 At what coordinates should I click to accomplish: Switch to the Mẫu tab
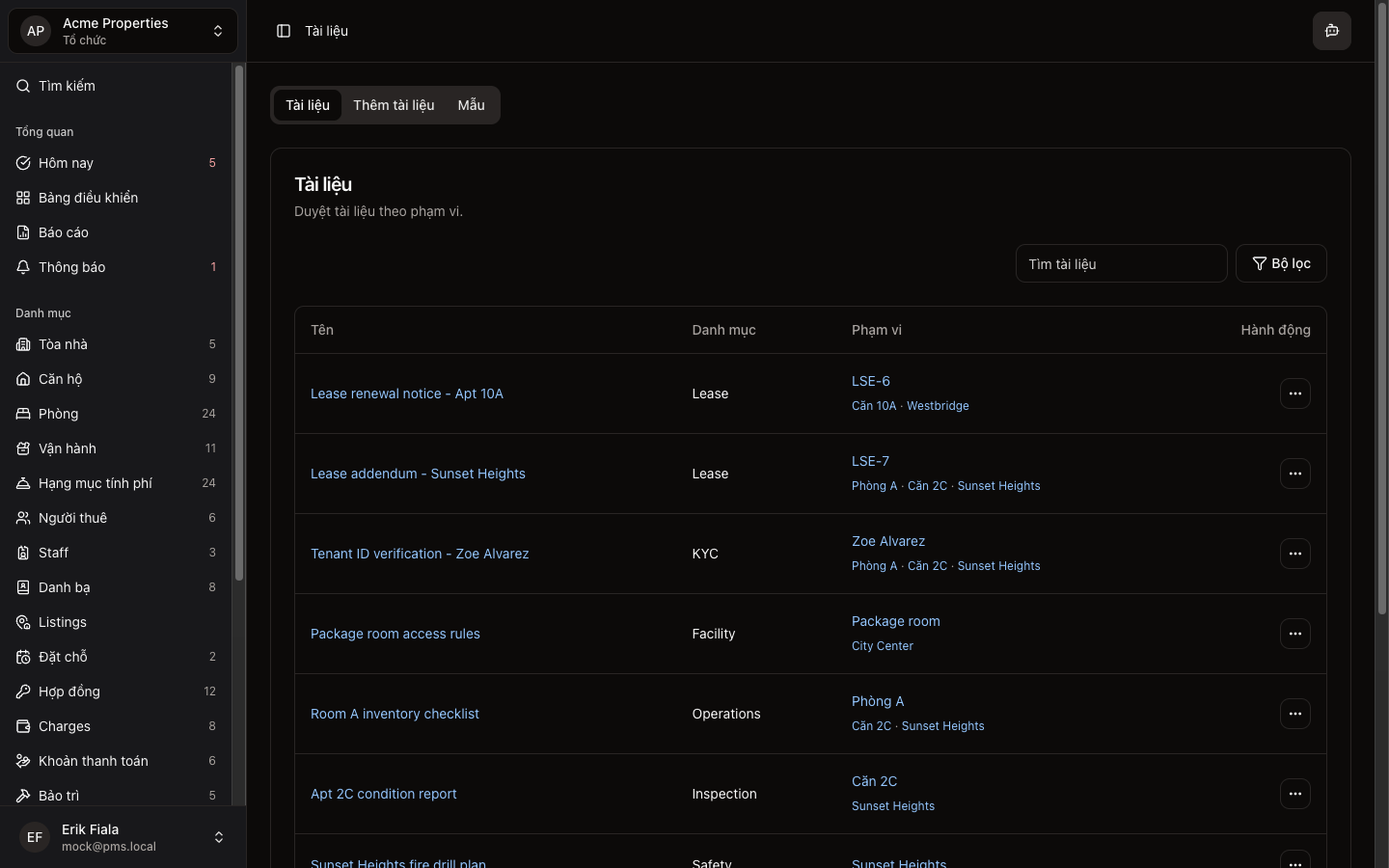[x=471, y=105]
